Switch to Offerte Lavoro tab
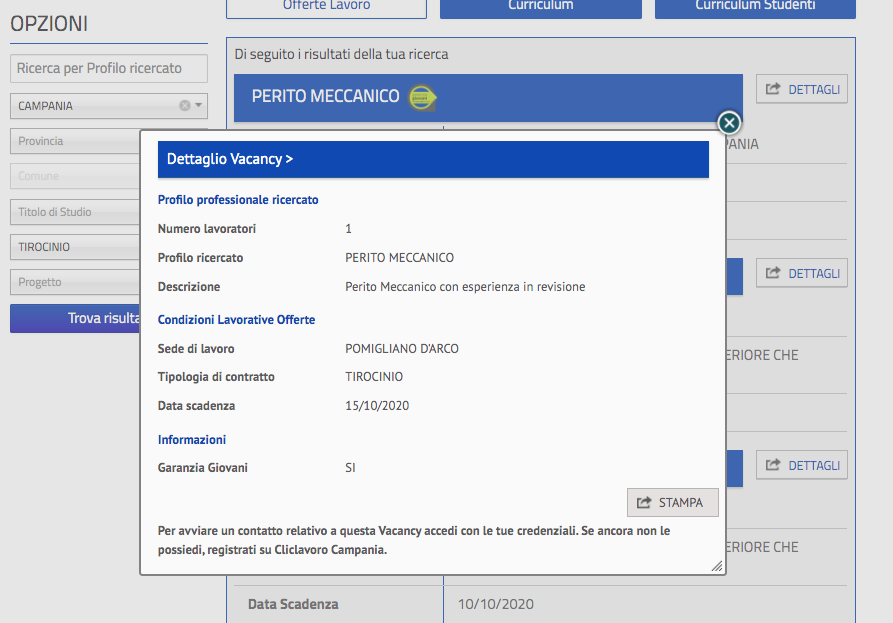The image size is (893, 623). click(326, 7)
